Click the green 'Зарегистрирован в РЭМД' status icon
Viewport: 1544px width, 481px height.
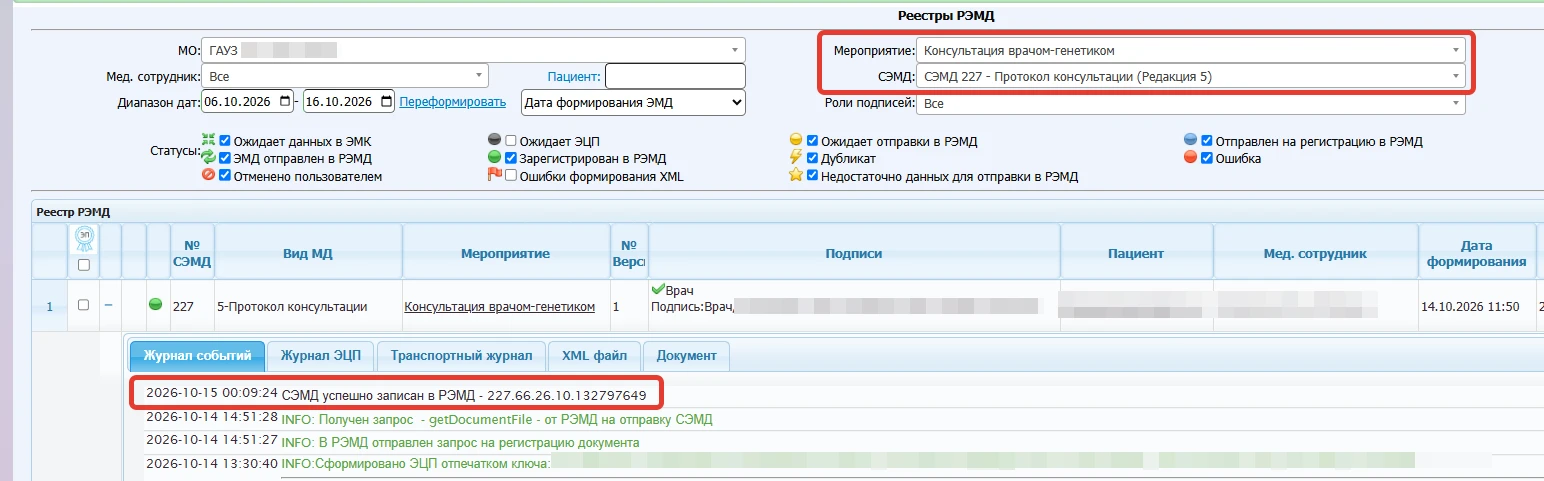[494, 158]
